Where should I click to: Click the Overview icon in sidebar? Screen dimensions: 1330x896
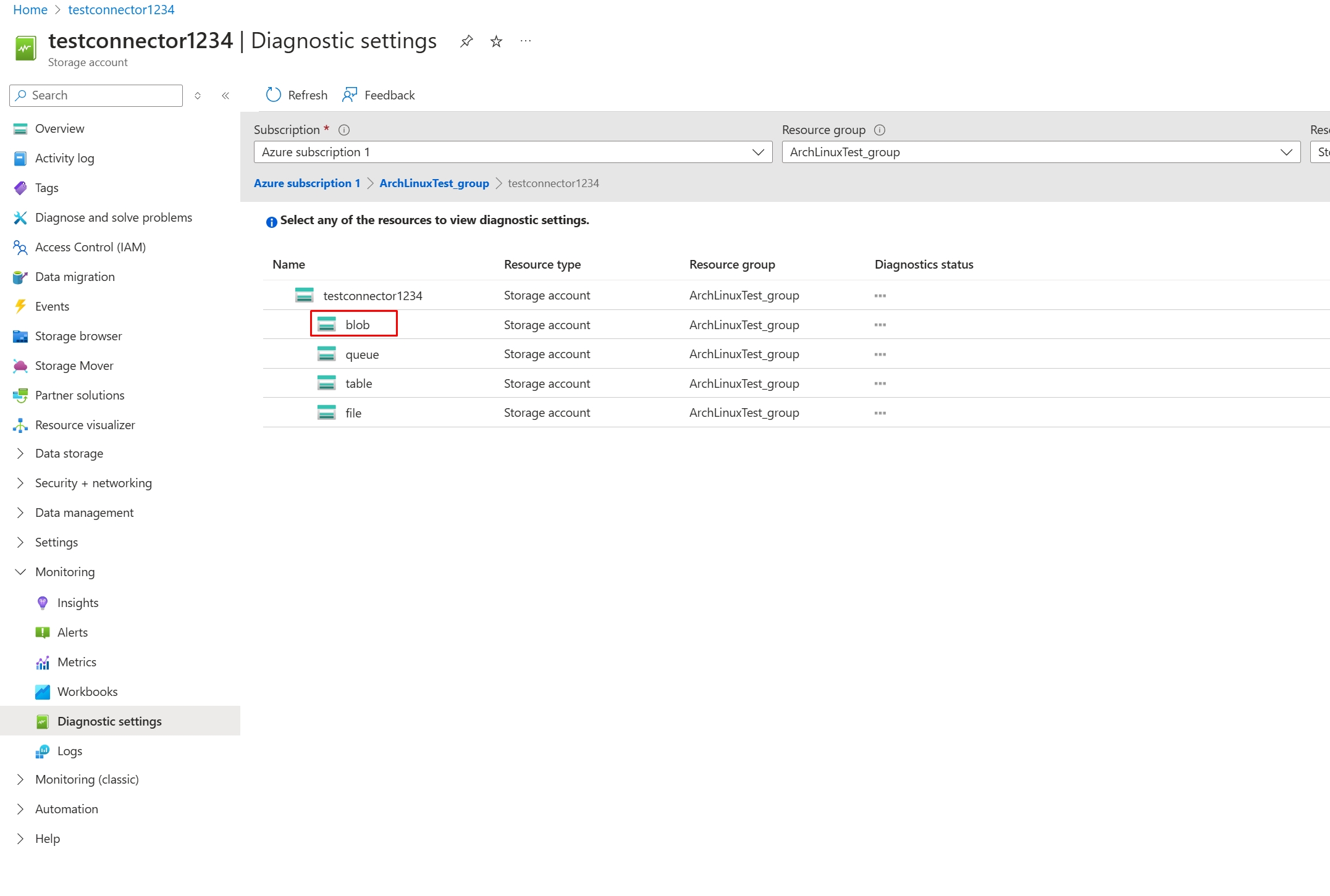pos(20,128)
